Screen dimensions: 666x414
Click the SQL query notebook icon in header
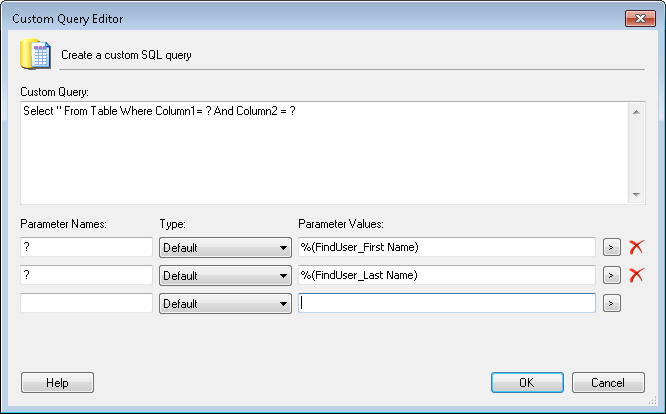(36, 54)
